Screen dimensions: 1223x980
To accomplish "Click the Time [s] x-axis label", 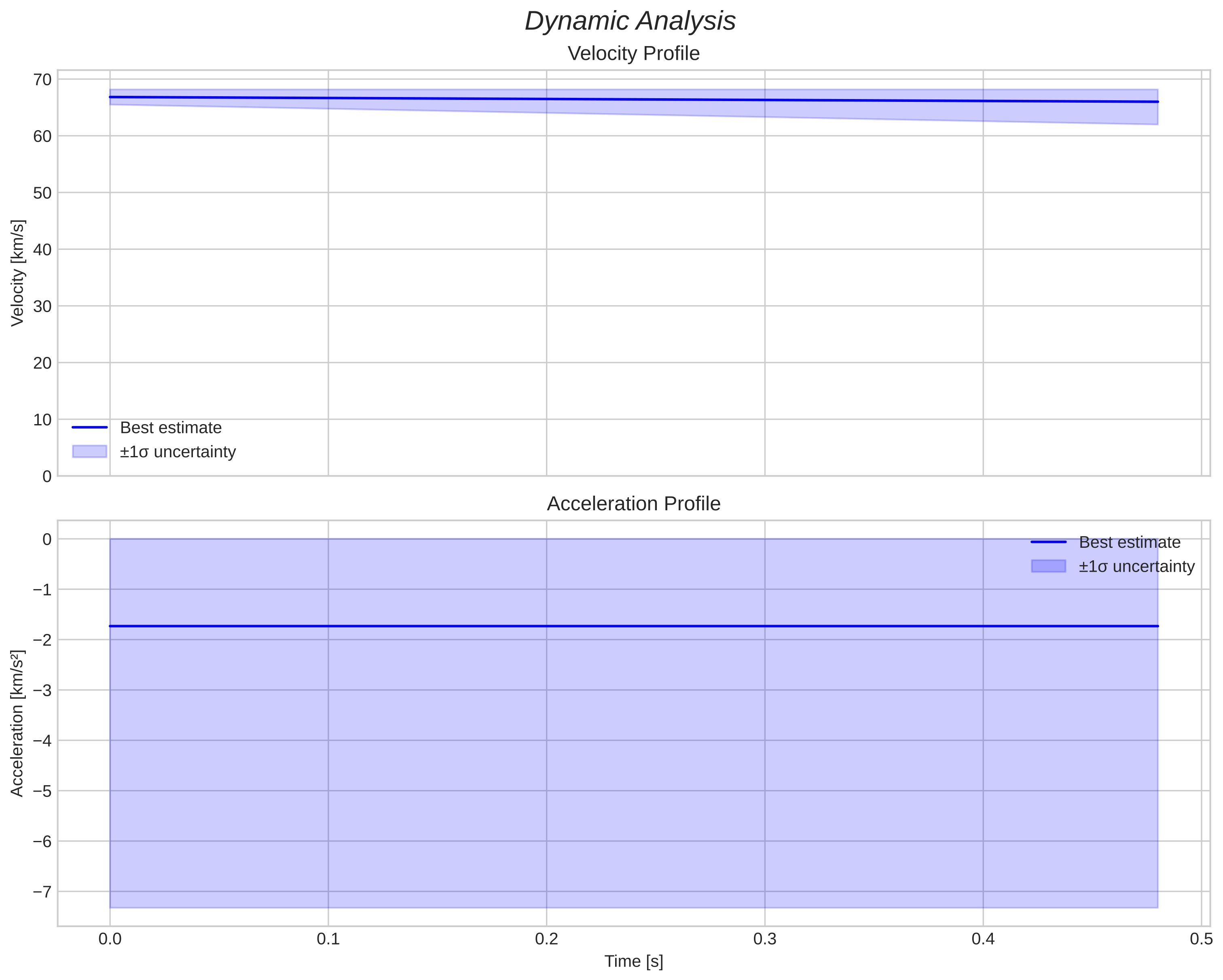I will pos(633,961).
